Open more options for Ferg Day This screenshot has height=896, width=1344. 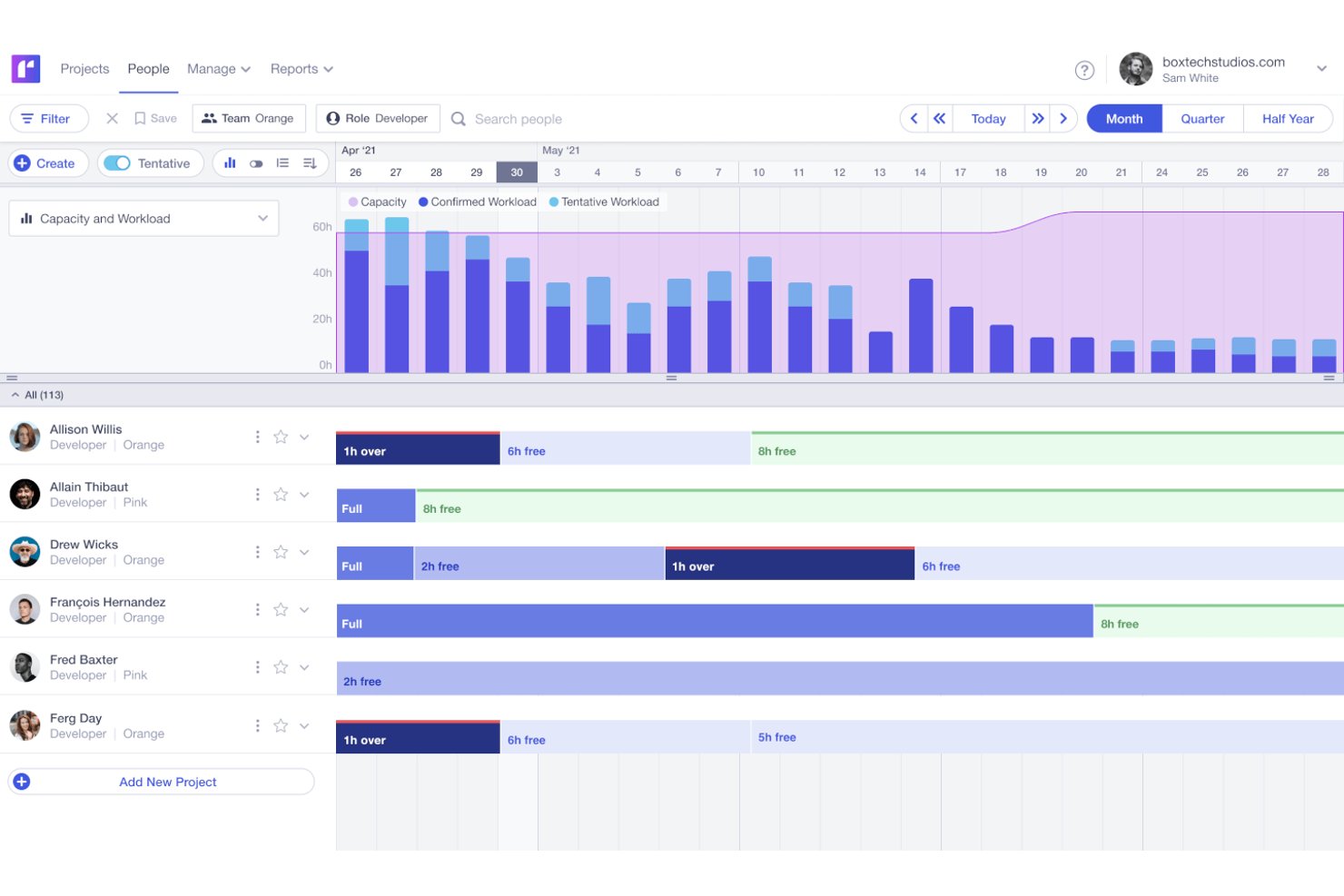[x=258, y=725]
